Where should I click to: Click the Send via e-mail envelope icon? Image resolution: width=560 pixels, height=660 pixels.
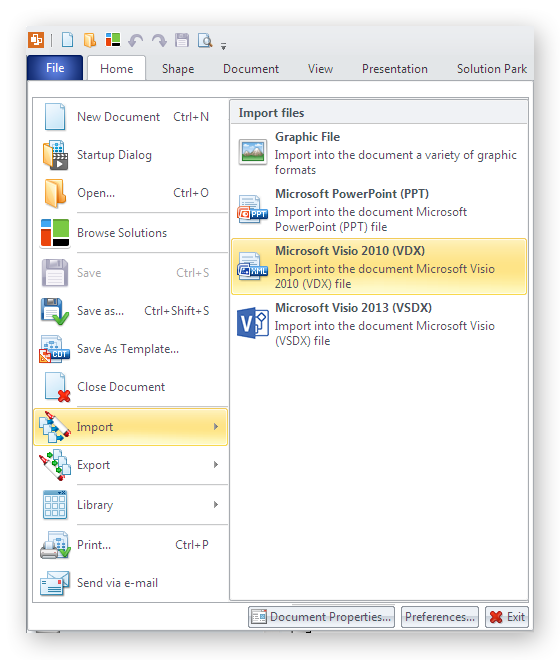55,583
